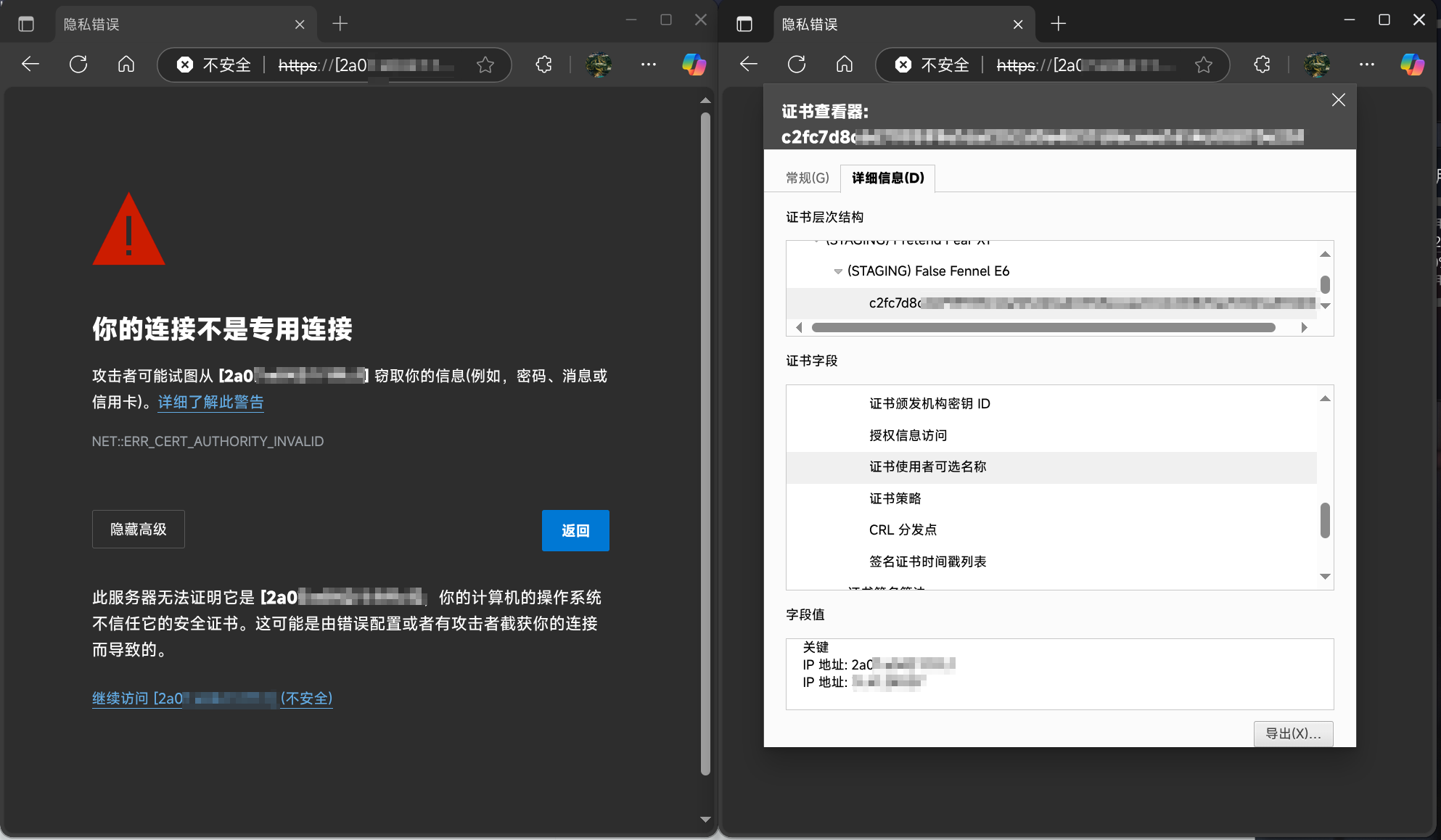Image resolution: width=1441 pixels, height=840 pixels.
Task: Click 隐藏高级 button
Action: coord(139,530)
